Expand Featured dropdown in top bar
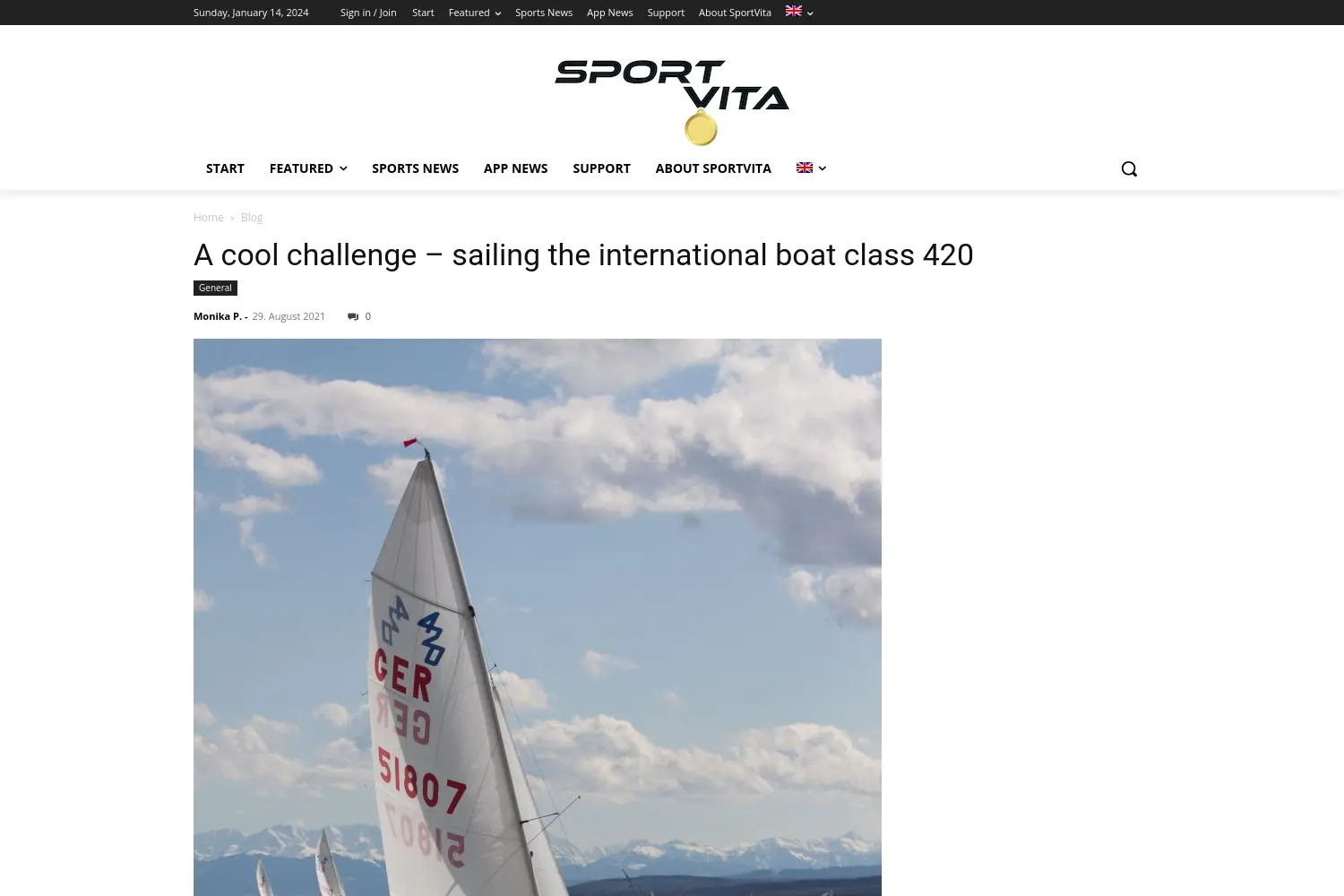The width and height of the screenshot is (1344, 896). pyautogui.click(x=475, y=13)
